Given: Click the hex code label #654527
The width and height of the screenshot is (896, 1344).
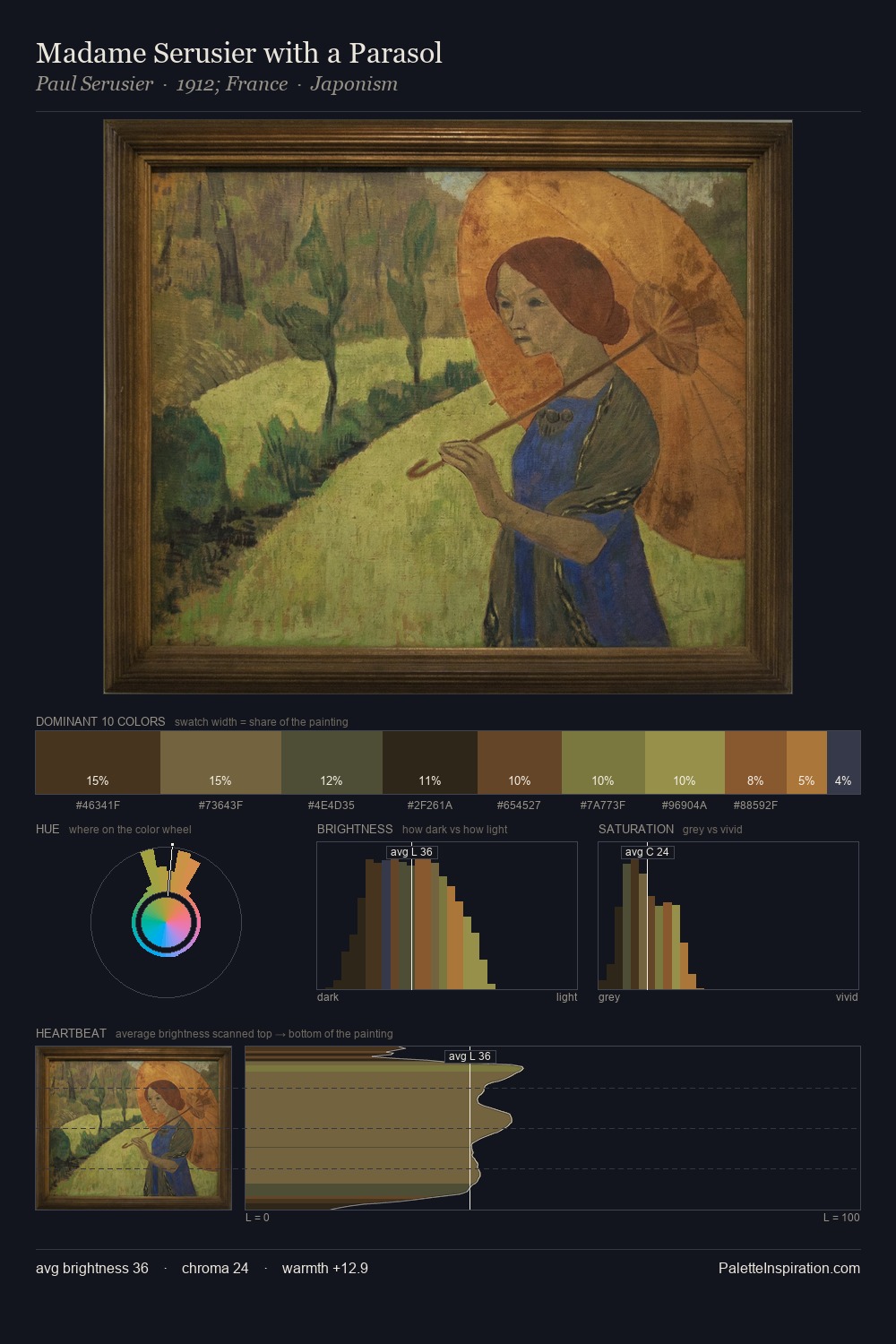Looking at the screenshot, I should pyautogui.click(x=520, y=806).
